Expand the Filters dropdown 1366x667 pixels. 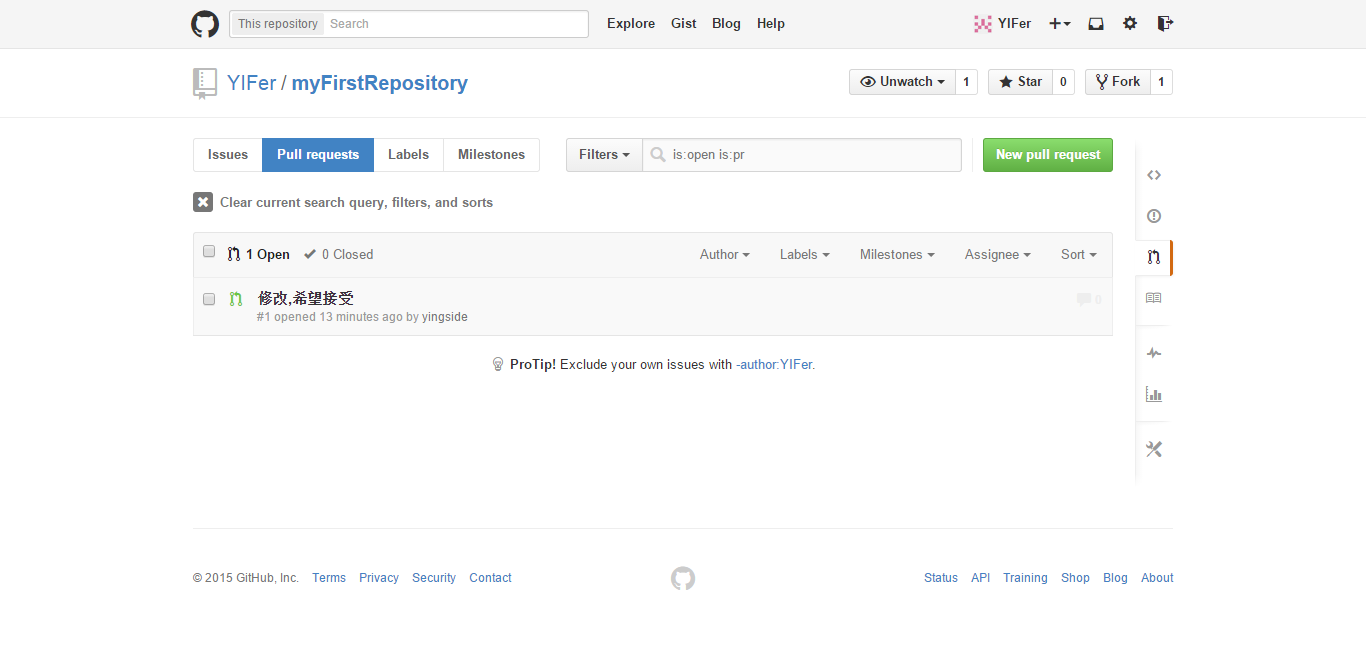(x=604, y=155)
